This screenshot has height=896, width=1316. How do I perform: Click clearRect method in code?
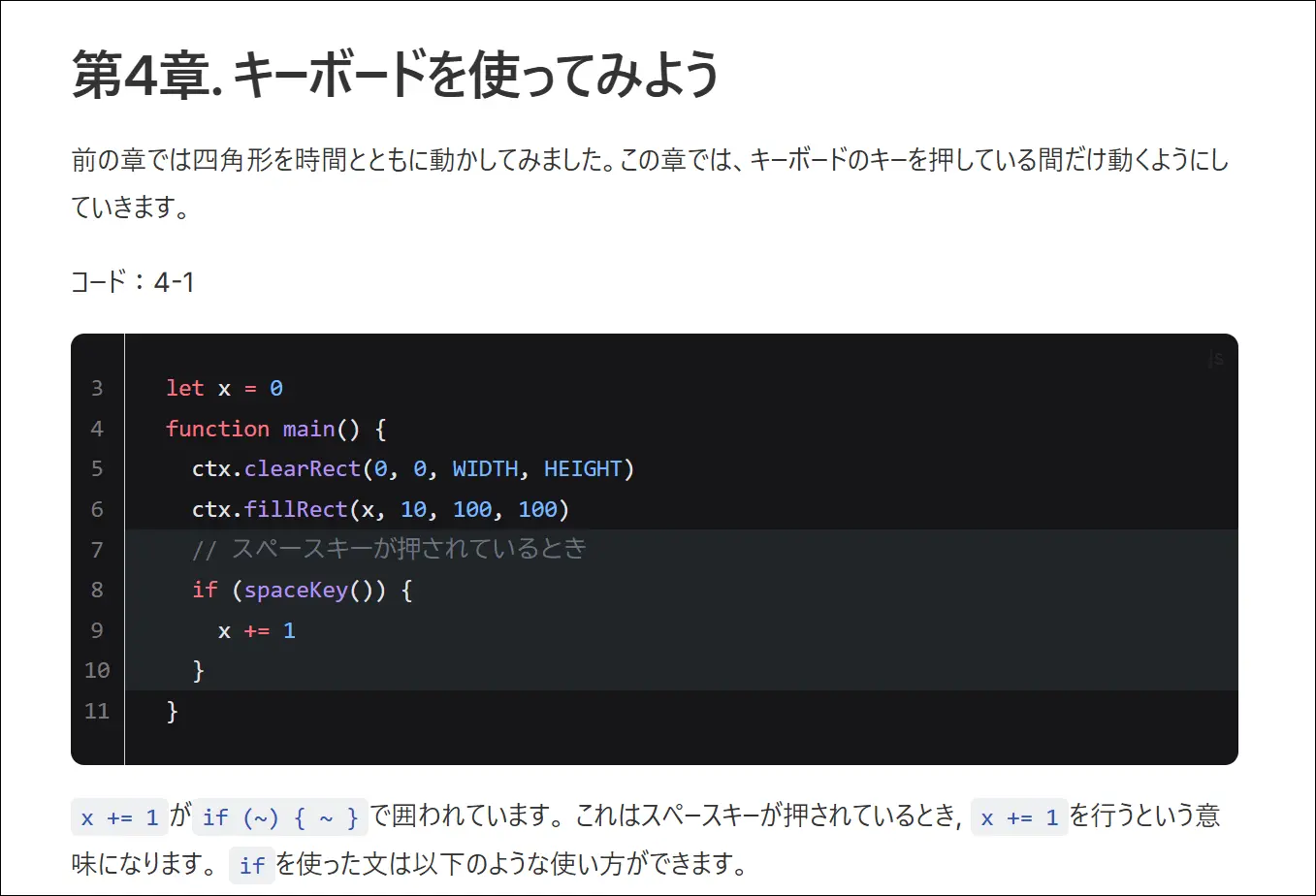[302, 469]
